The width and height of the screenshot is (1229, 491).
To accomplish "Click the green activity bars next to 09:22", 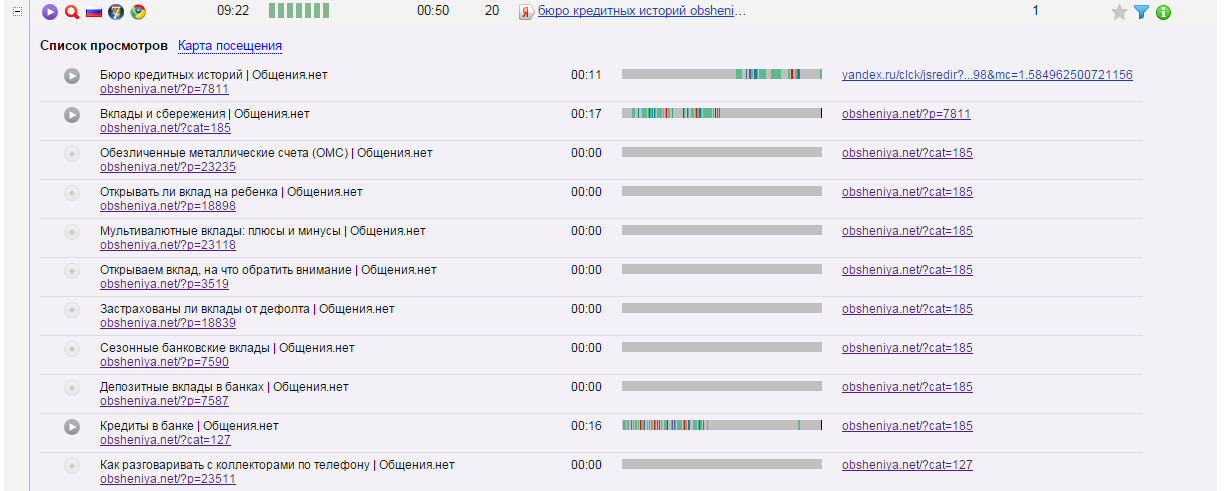I will [298, 11].
